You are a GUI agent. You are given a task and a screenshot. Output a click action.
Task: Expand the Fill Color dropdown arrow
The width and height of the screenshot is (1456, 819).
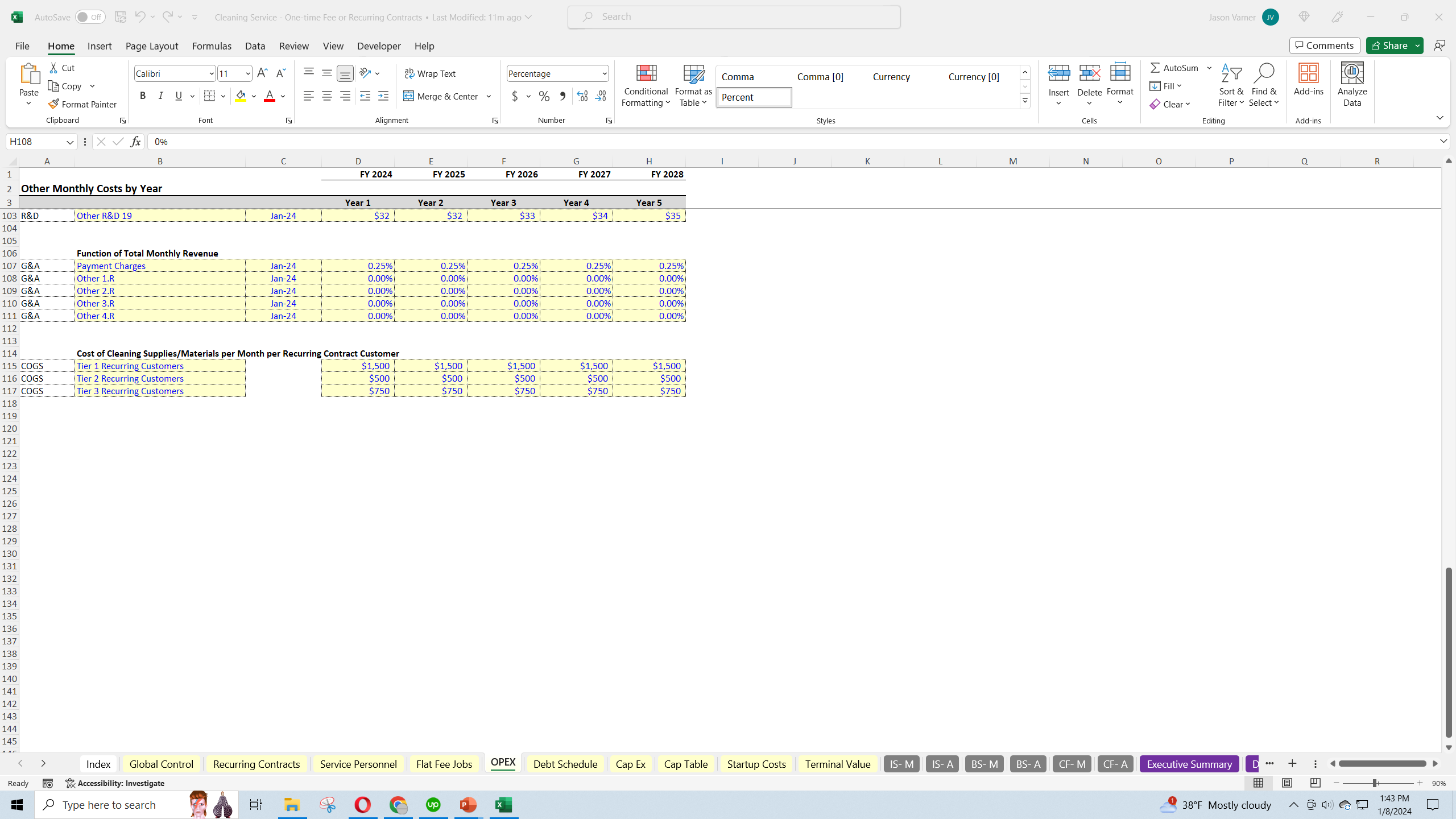click(x=254, y=96)
